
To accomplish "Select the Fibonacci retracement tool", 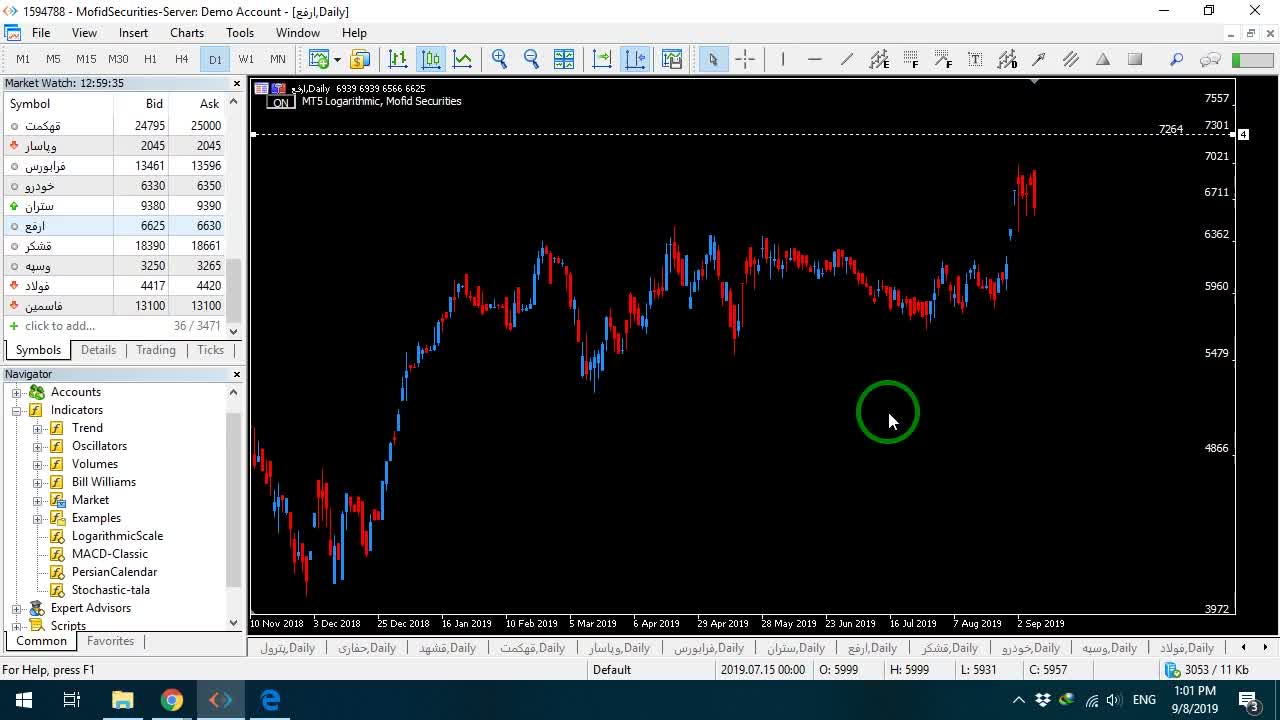I will [911, 59].
